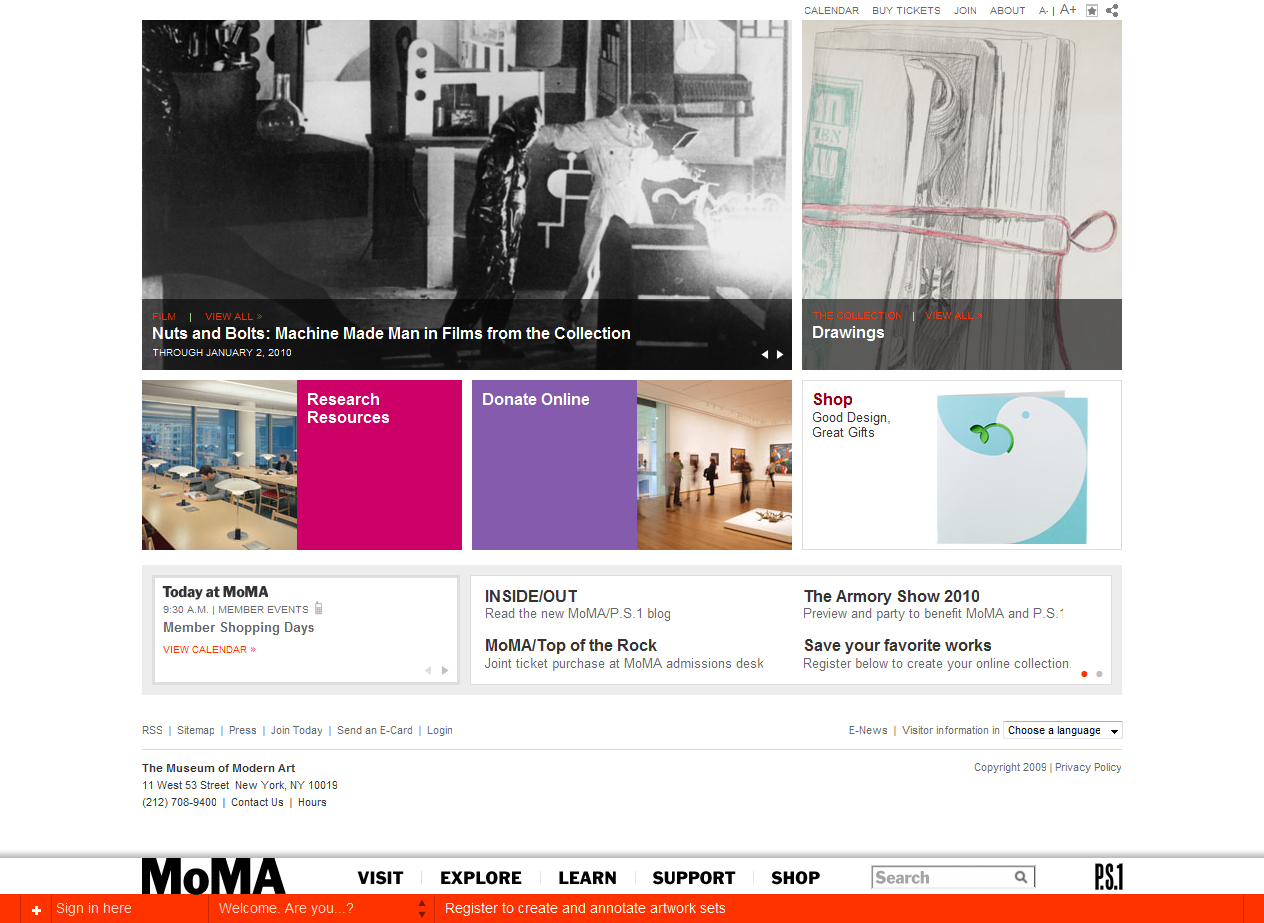
Task: Click the Hours footer link
Action: click(x=312, y=803)
